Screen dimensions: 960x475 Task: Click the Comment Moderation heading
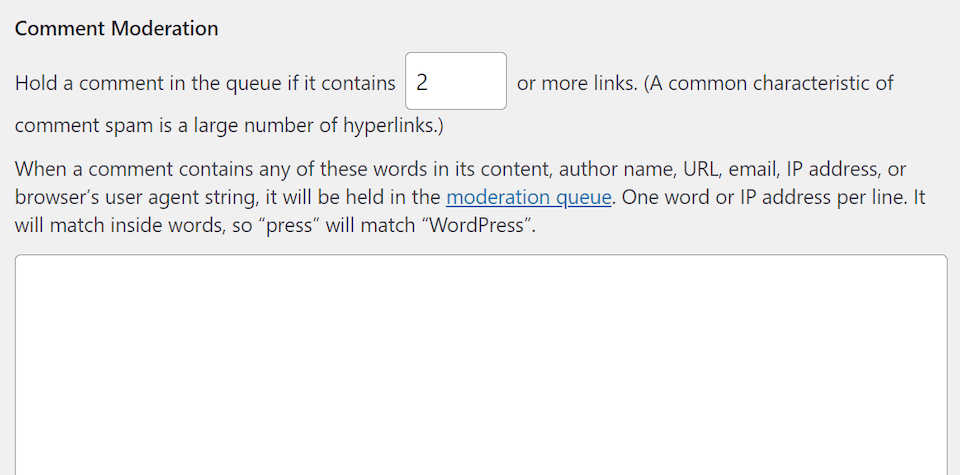click(x=116, y=28)
